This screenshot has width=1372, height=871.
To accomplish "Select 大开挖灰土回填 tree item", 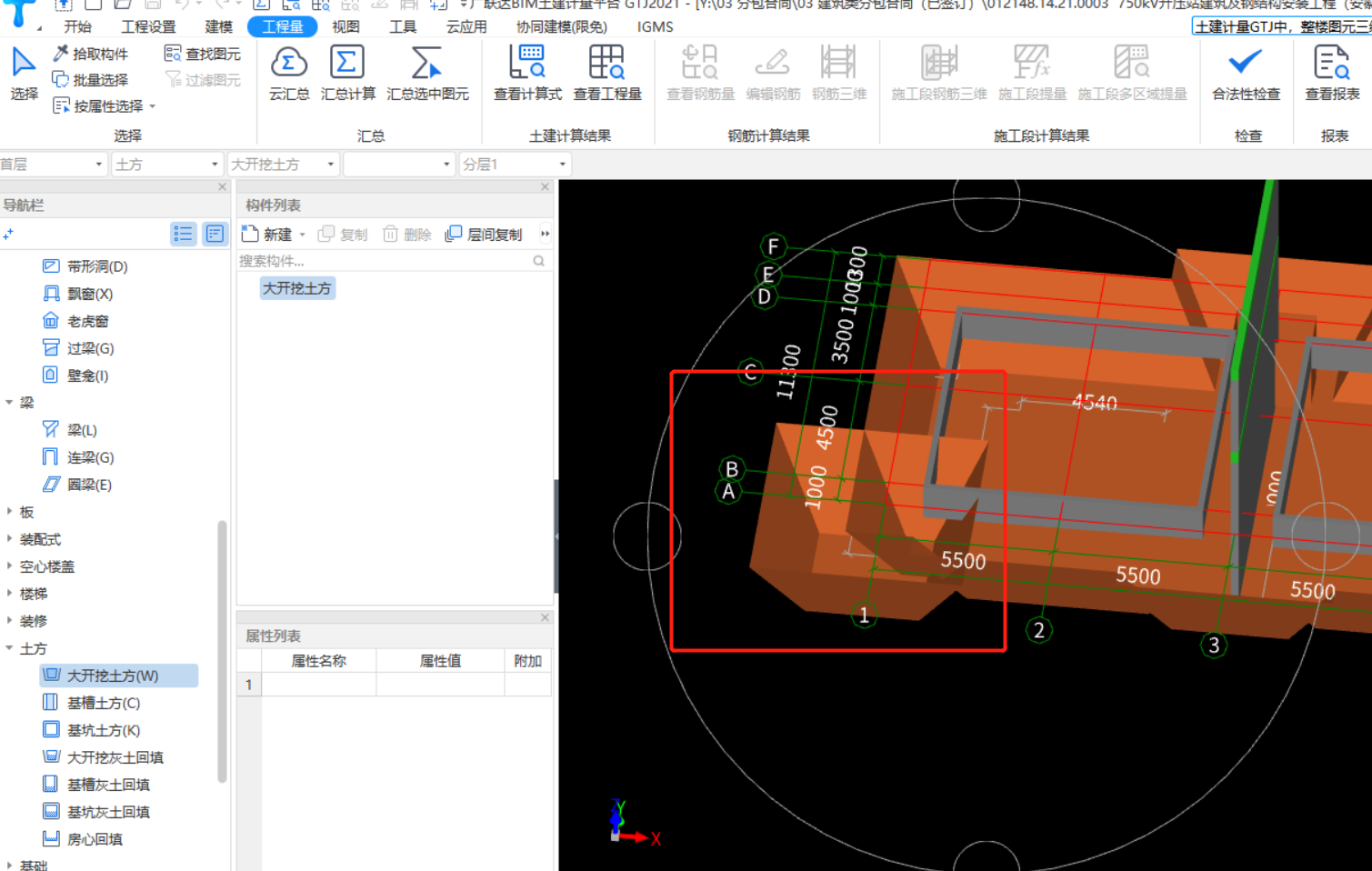I will (x=104, y=757).
